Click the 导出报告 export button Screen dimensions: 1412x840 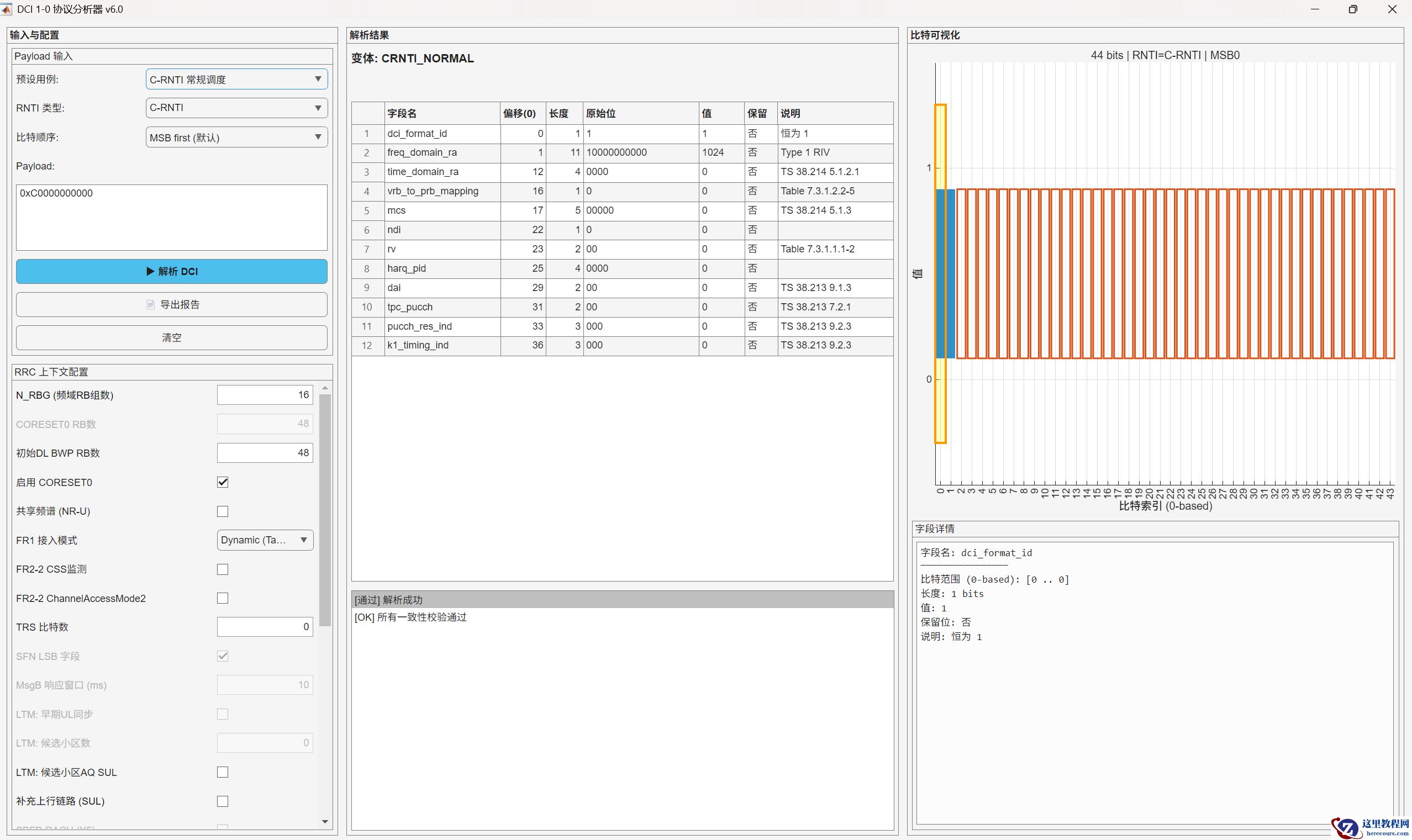172,304
